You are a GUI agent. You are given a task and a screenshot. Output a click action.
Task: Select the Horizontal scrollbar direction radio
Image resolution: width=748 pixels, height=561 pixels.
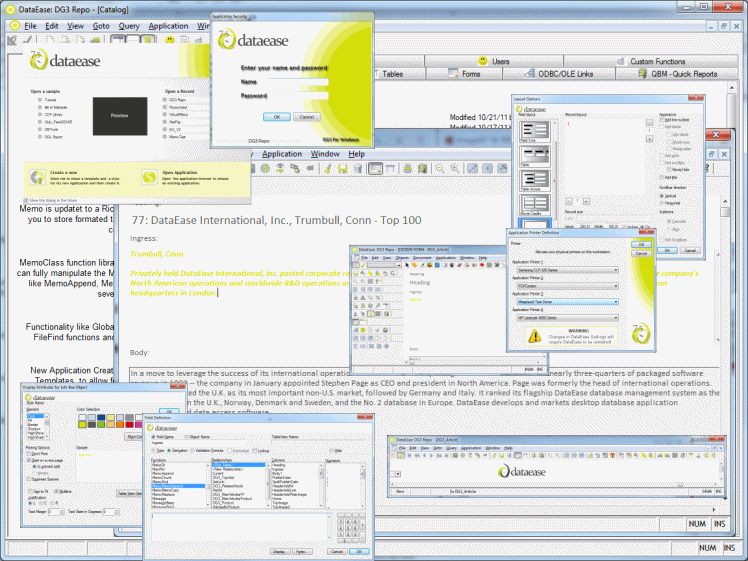click(662, 203)
